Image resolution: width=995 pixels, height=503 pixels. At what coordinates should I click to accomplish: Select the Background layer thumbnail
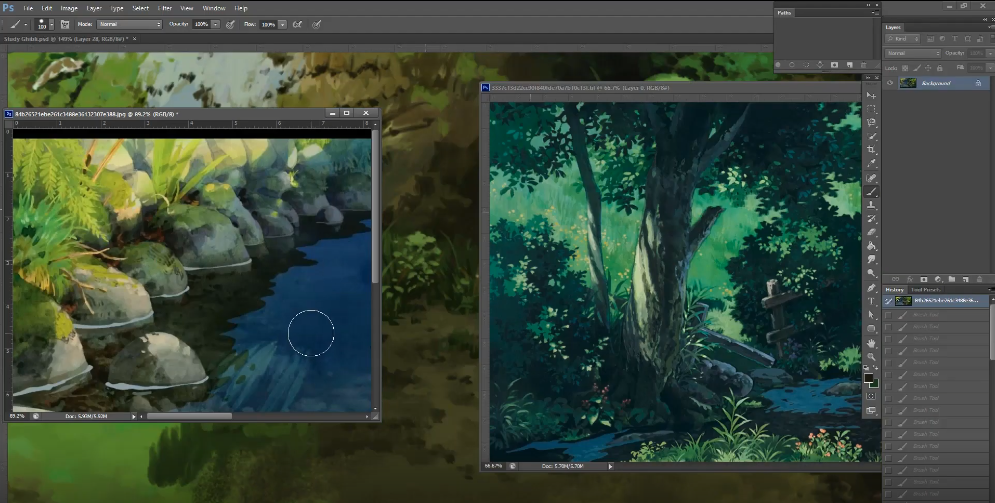(x=909, y=84)
